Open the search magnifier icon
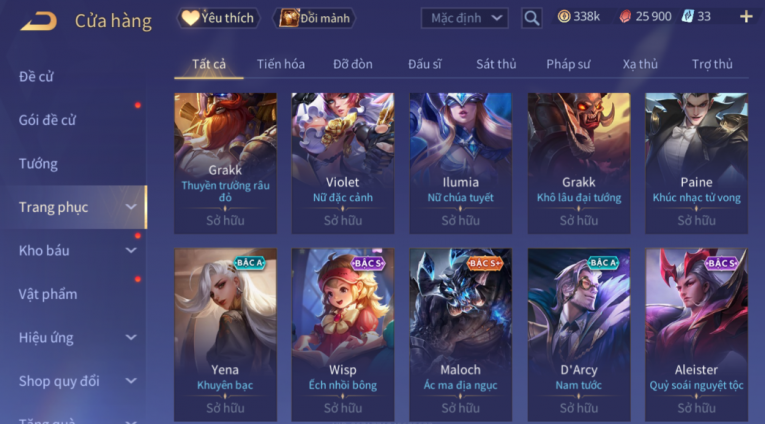The image size is (765, 424). pos(531,19)
